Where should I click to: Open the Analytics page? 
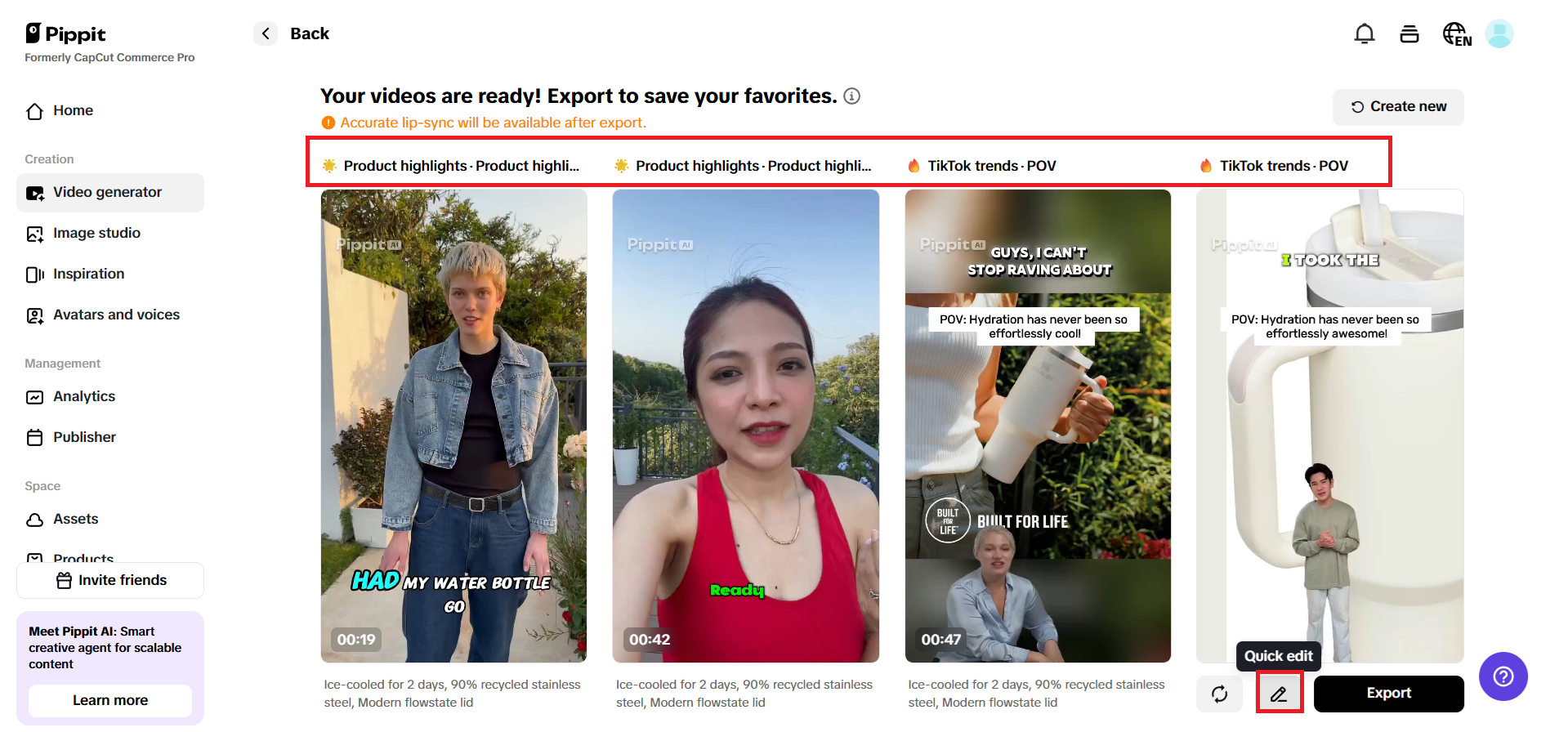coord(84,397)
